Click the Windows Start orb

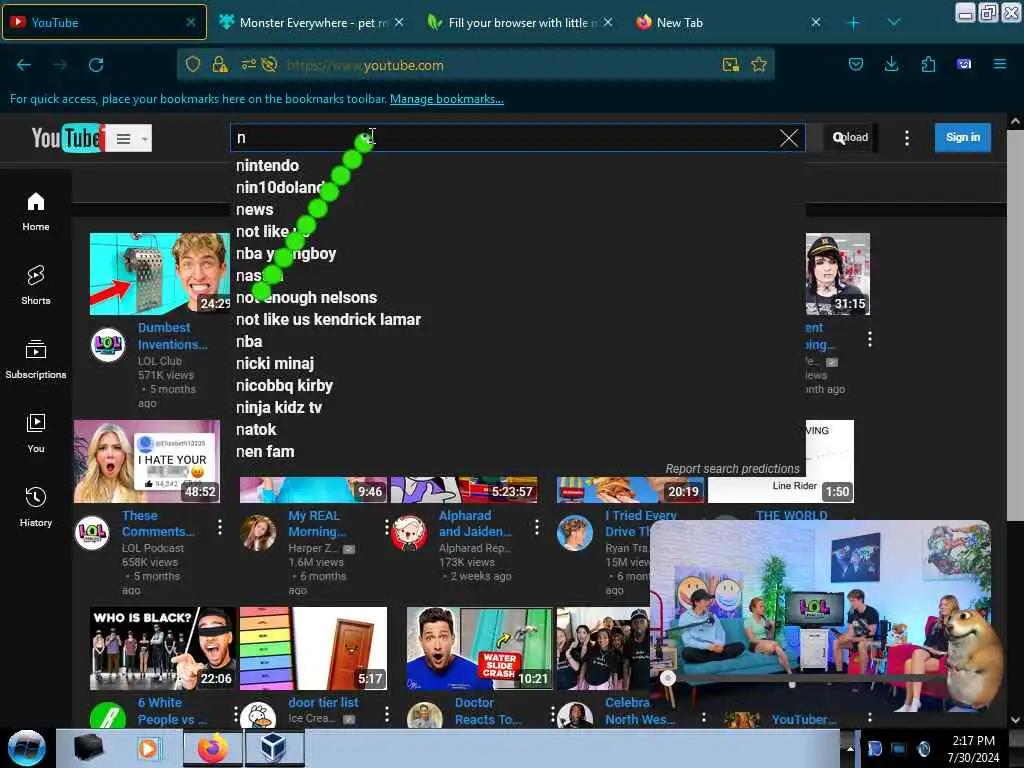[x=27, y=748]
